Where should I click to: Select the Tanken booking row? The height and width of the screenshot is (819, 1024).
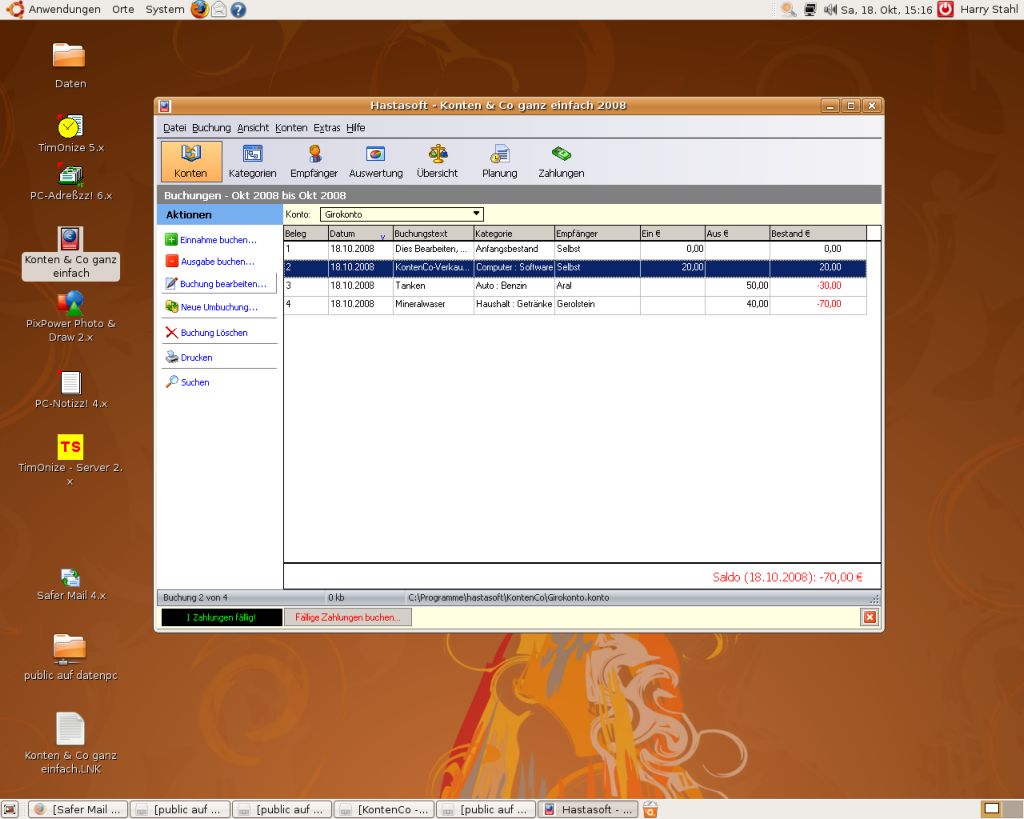(x=575, y=286)
